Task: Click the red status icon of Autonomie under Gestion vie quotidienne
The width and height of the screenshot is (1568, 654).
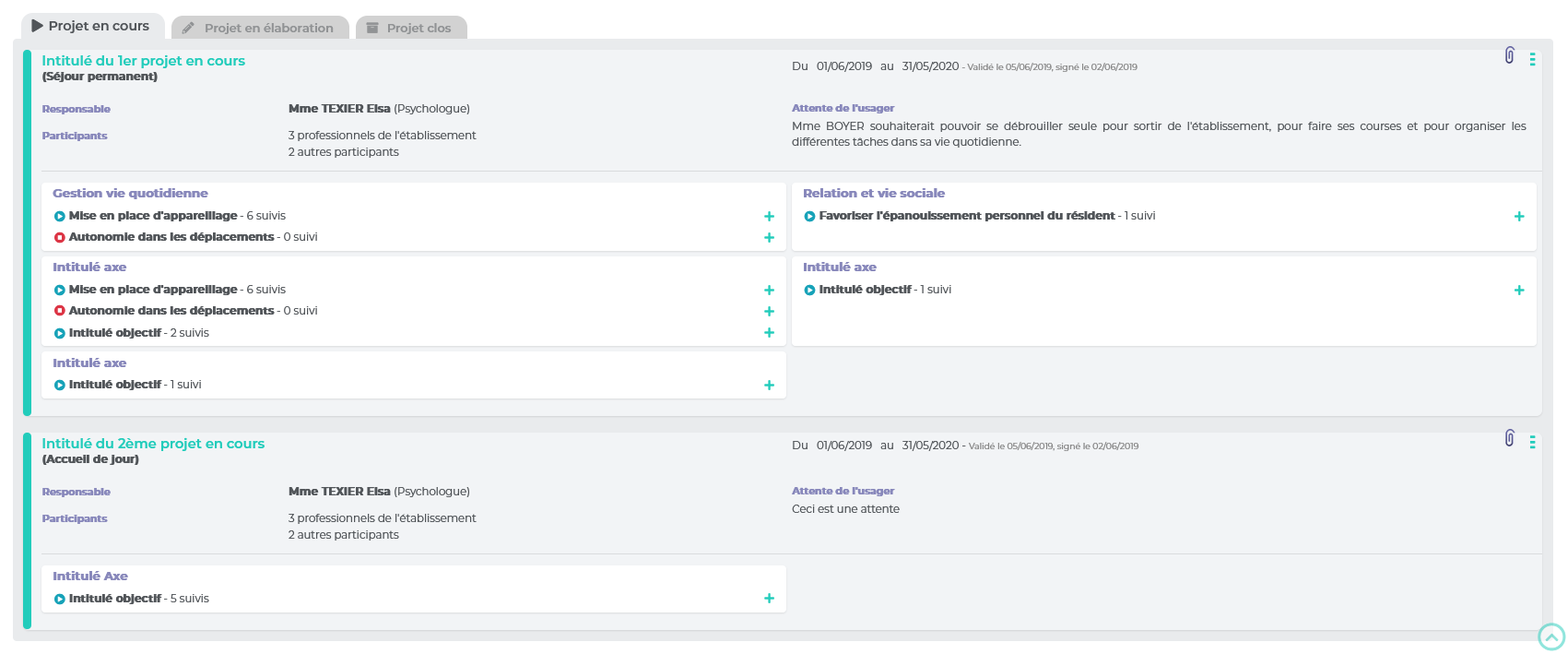Action: 60,238
